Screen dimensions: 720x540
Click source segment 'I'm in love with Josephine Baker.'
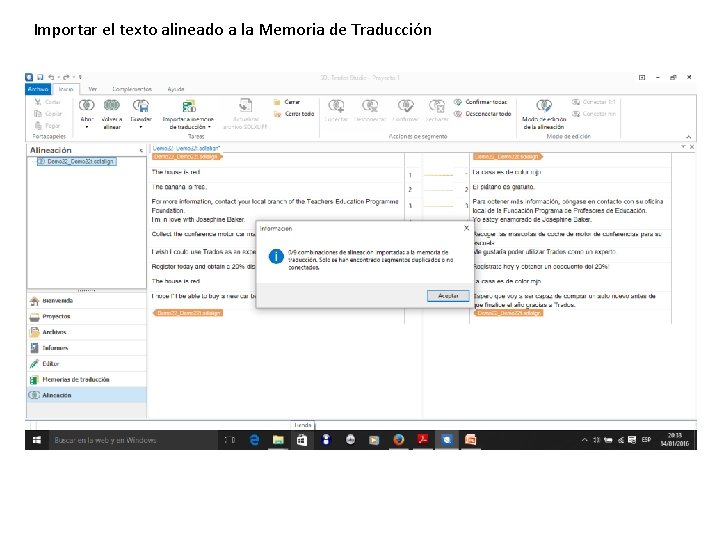tap(198, 220)
